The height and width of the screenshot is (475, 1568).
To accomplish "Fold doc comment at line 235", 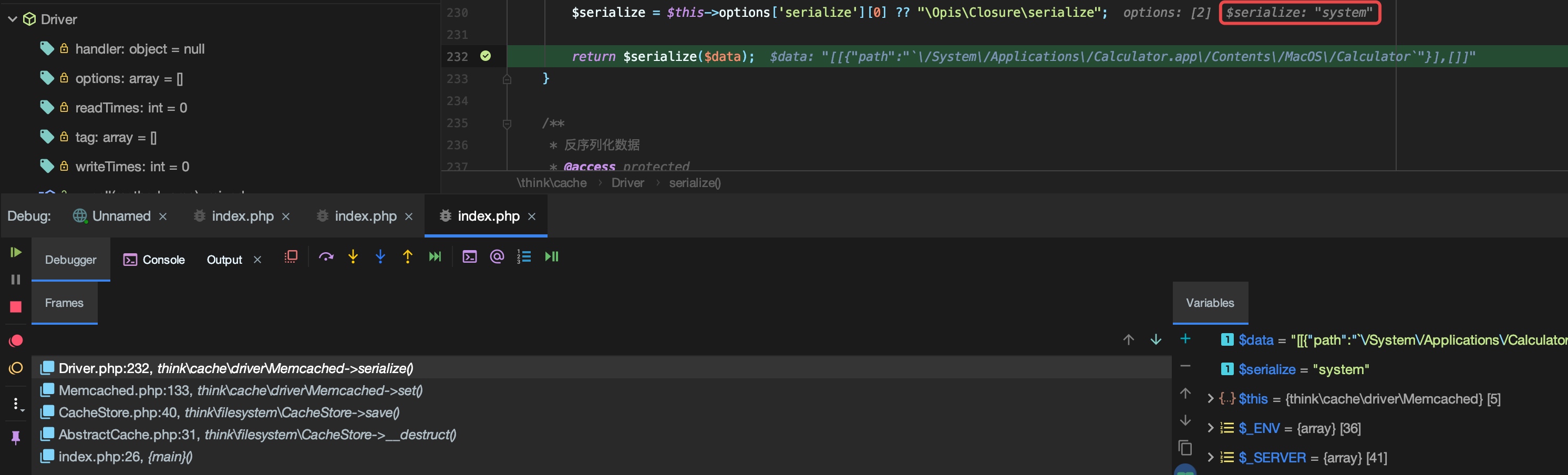I will click(507, 123).
